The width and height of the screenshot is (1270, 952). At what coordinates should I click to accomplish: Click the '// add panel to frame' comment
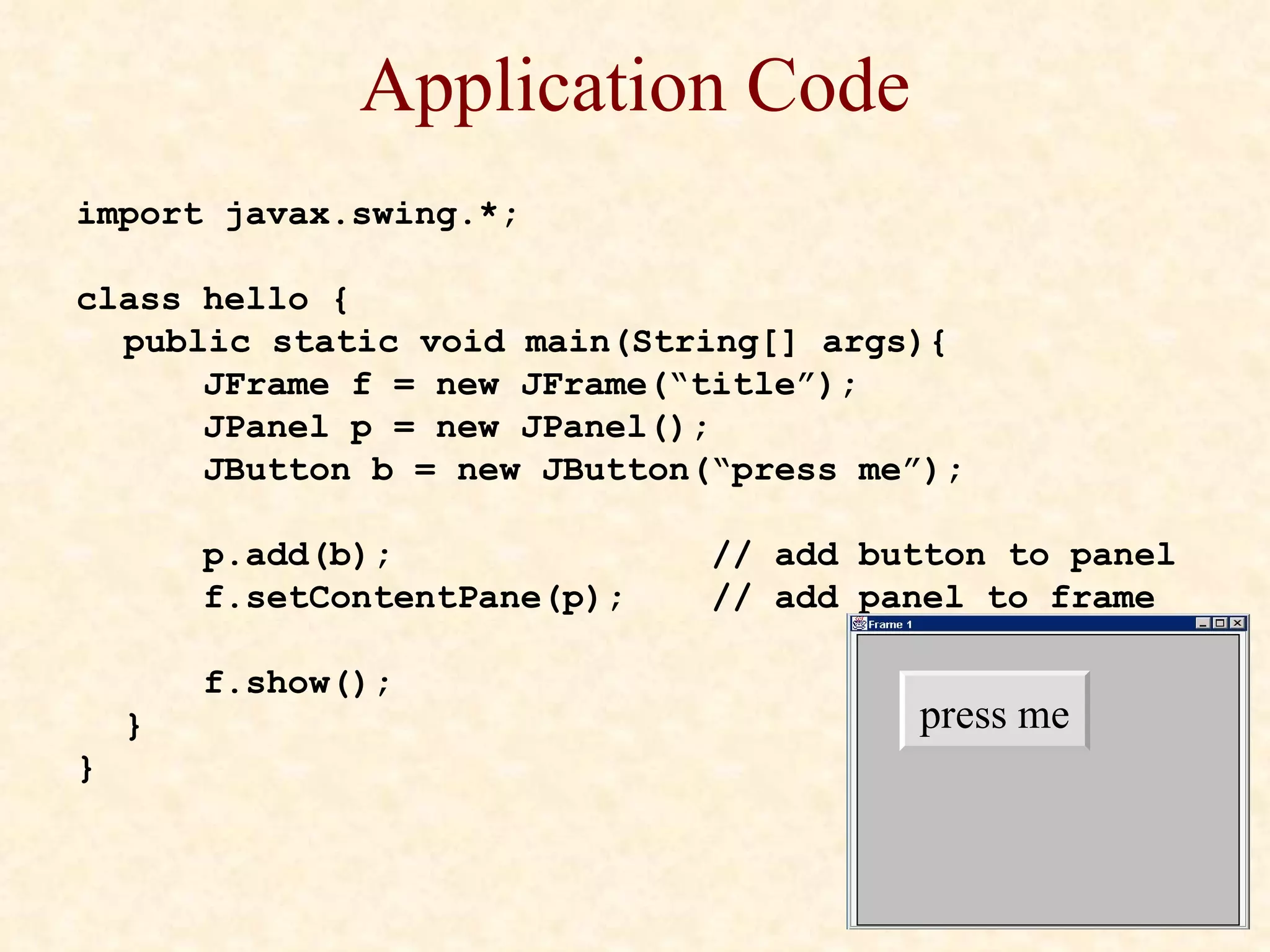click(x=934, y=598)
